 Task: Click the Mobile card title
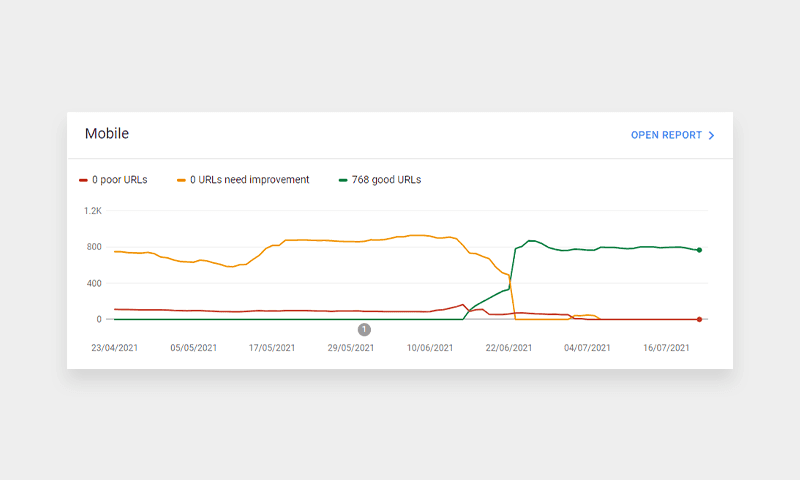tap(107, 134)
